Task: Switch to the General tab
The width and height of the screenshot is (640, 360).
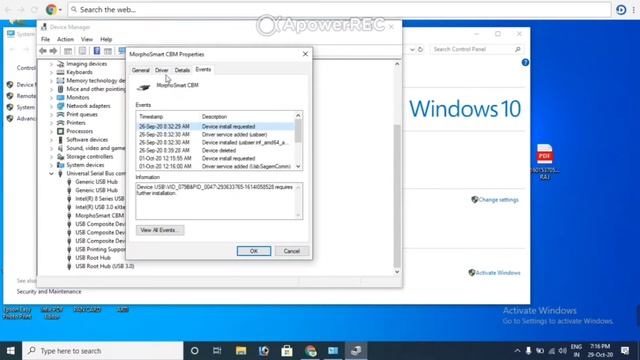Action: pos(140,70)
